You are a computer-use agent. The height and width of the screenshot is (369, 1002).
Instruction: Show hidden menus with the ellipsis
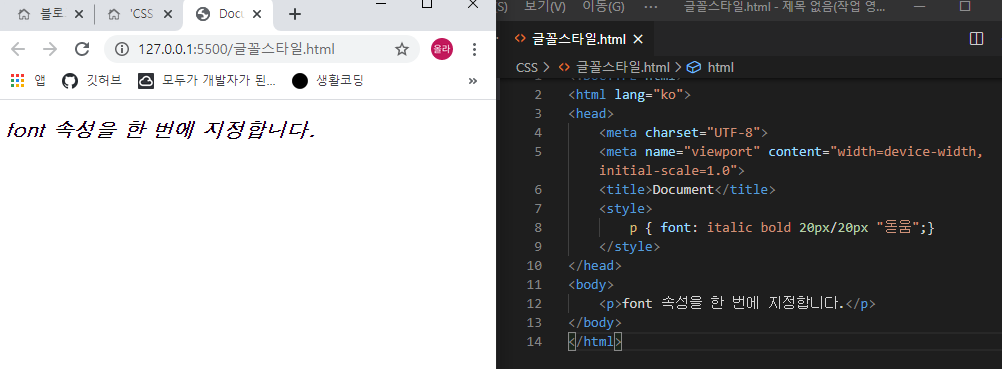(651, 6)
